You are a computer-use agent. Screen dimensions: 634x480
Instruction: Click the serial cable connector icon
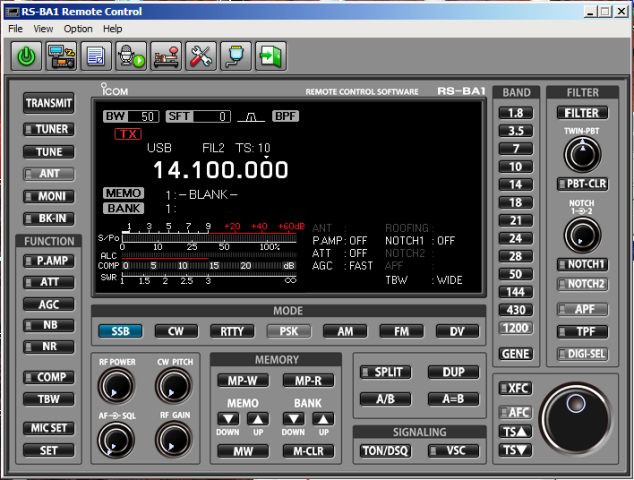235,56
